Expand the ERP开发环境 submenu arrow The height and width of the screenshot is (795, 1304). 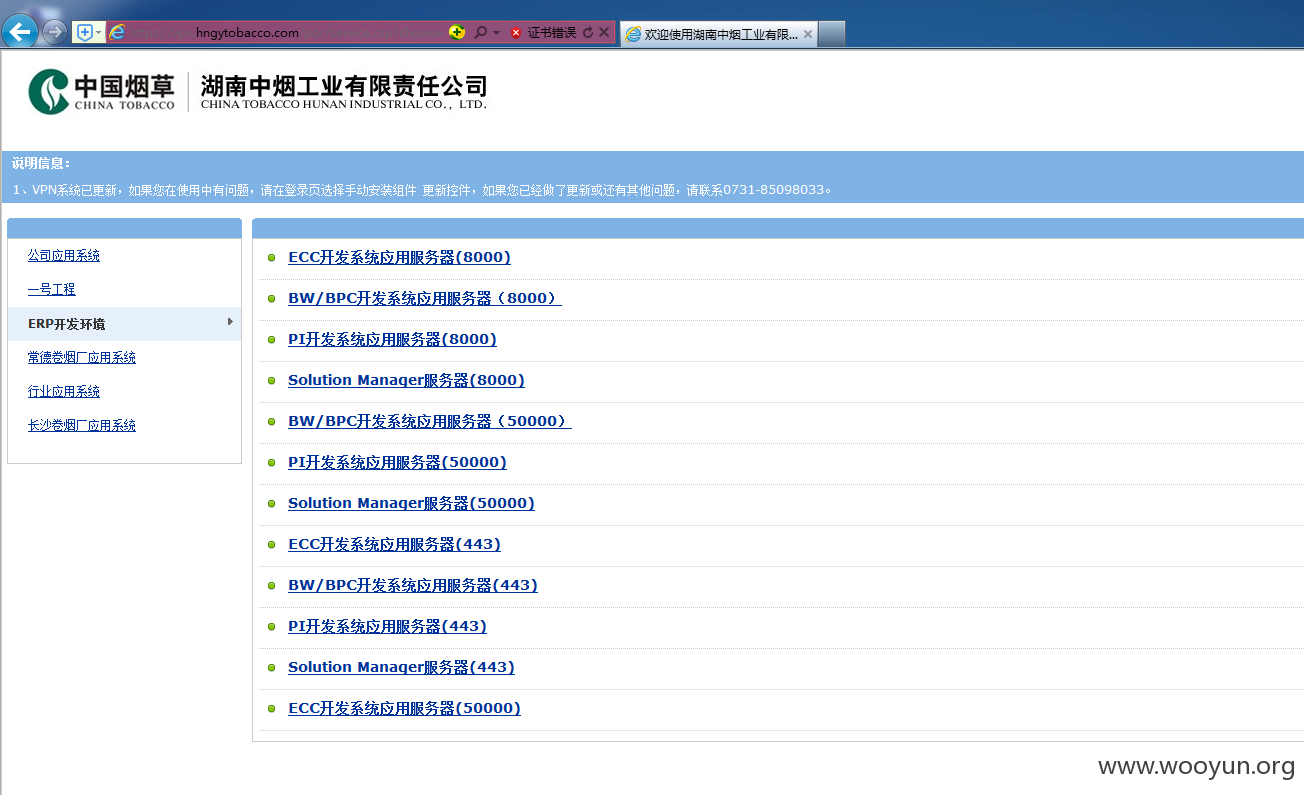(230, 322)
